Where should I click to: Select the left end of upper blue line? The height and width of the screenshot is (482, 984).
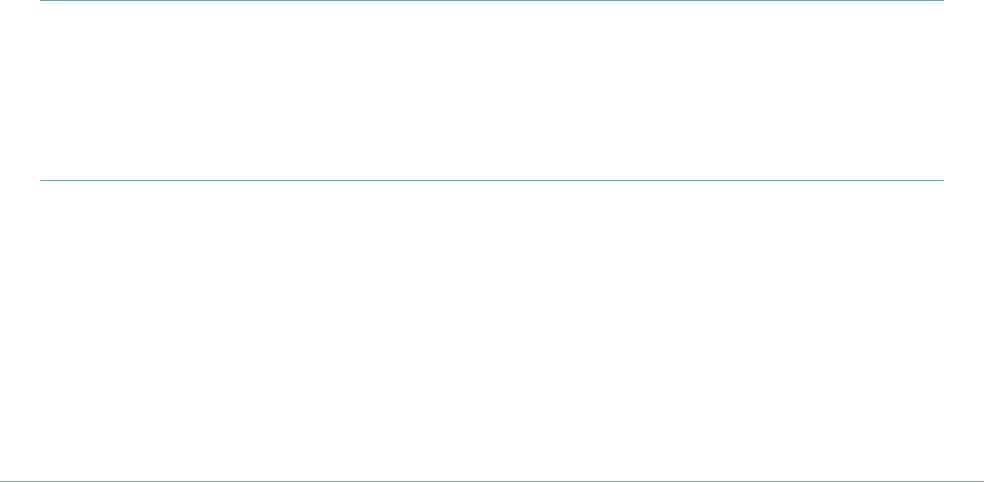pyautogui.click(x=42, y=0)
